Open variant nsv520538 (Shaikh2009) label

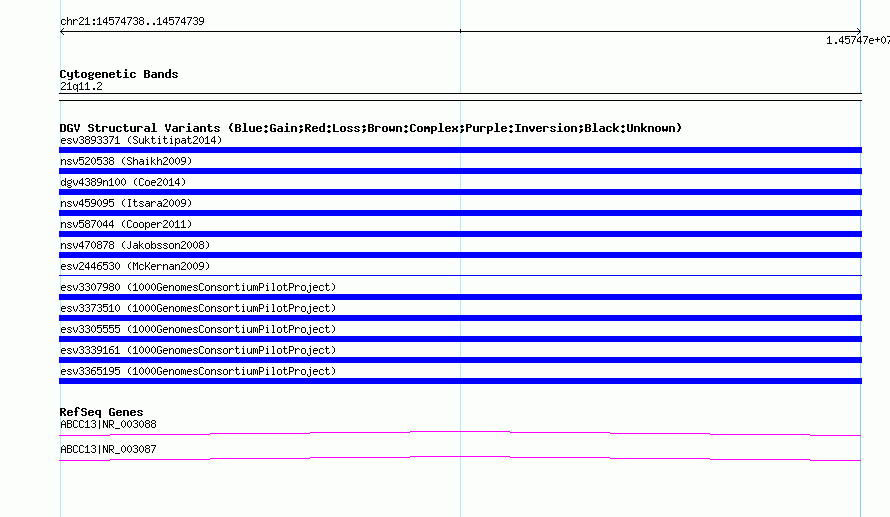(126, 161)
